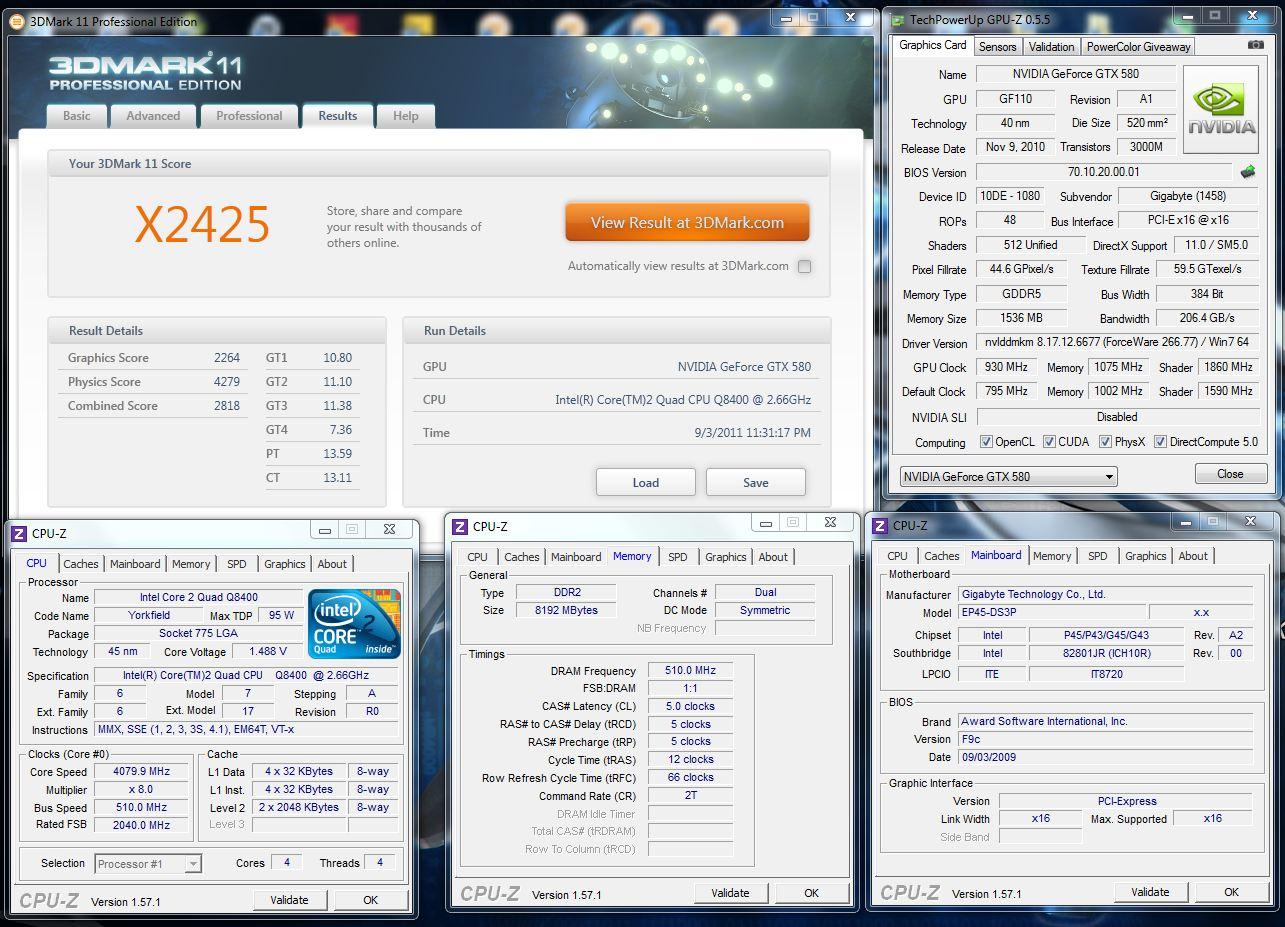
Task: Click the Combined Score value 2818
Action: 226,406
